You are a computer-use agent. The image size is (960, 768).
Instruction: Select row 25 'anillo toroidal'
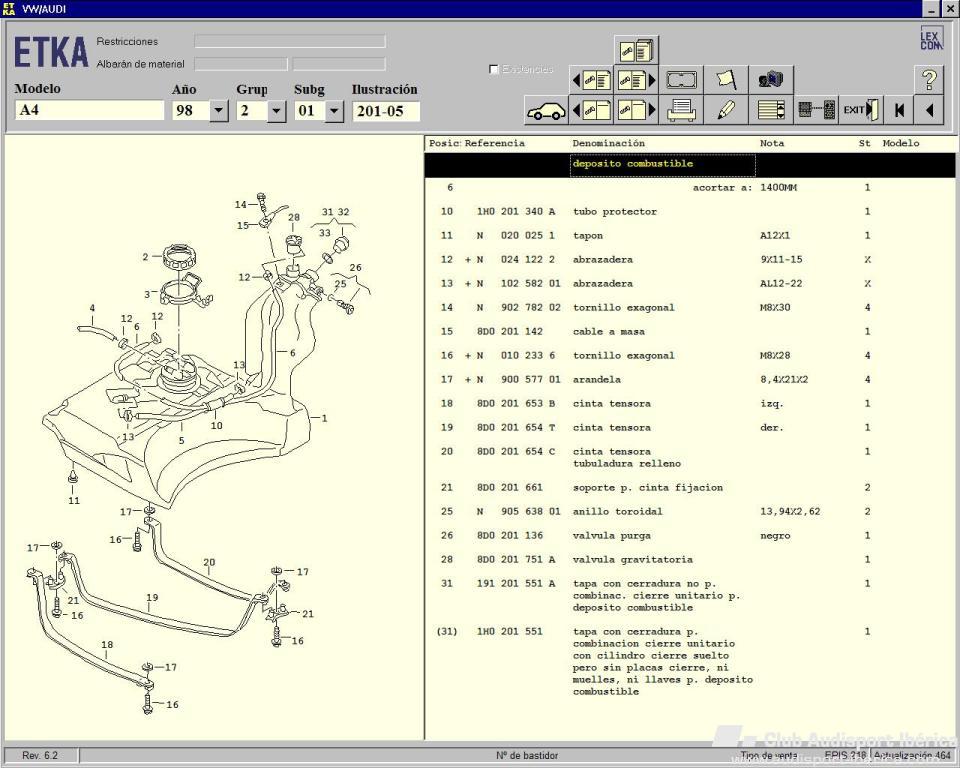(x=689, y=511)
